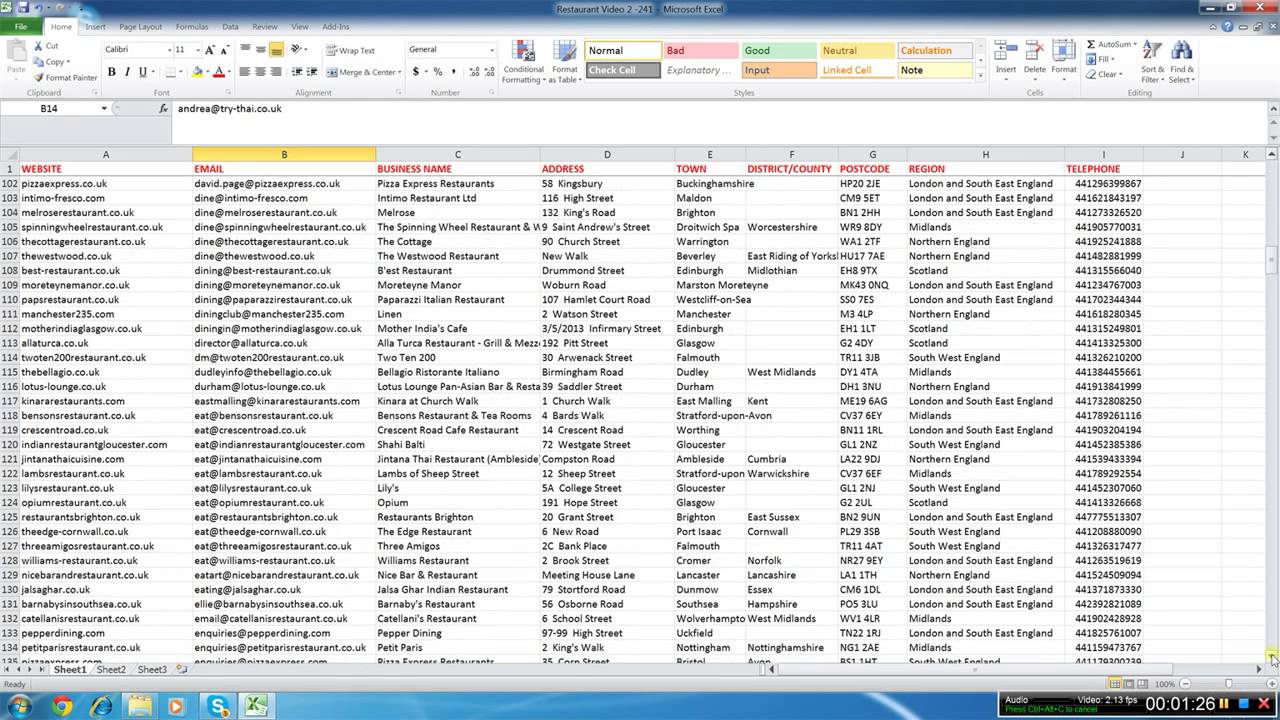The width and height of the screenshot is (1280, 720).
Task: Switch to the Page Layout tab
Action: click(140, 27)
